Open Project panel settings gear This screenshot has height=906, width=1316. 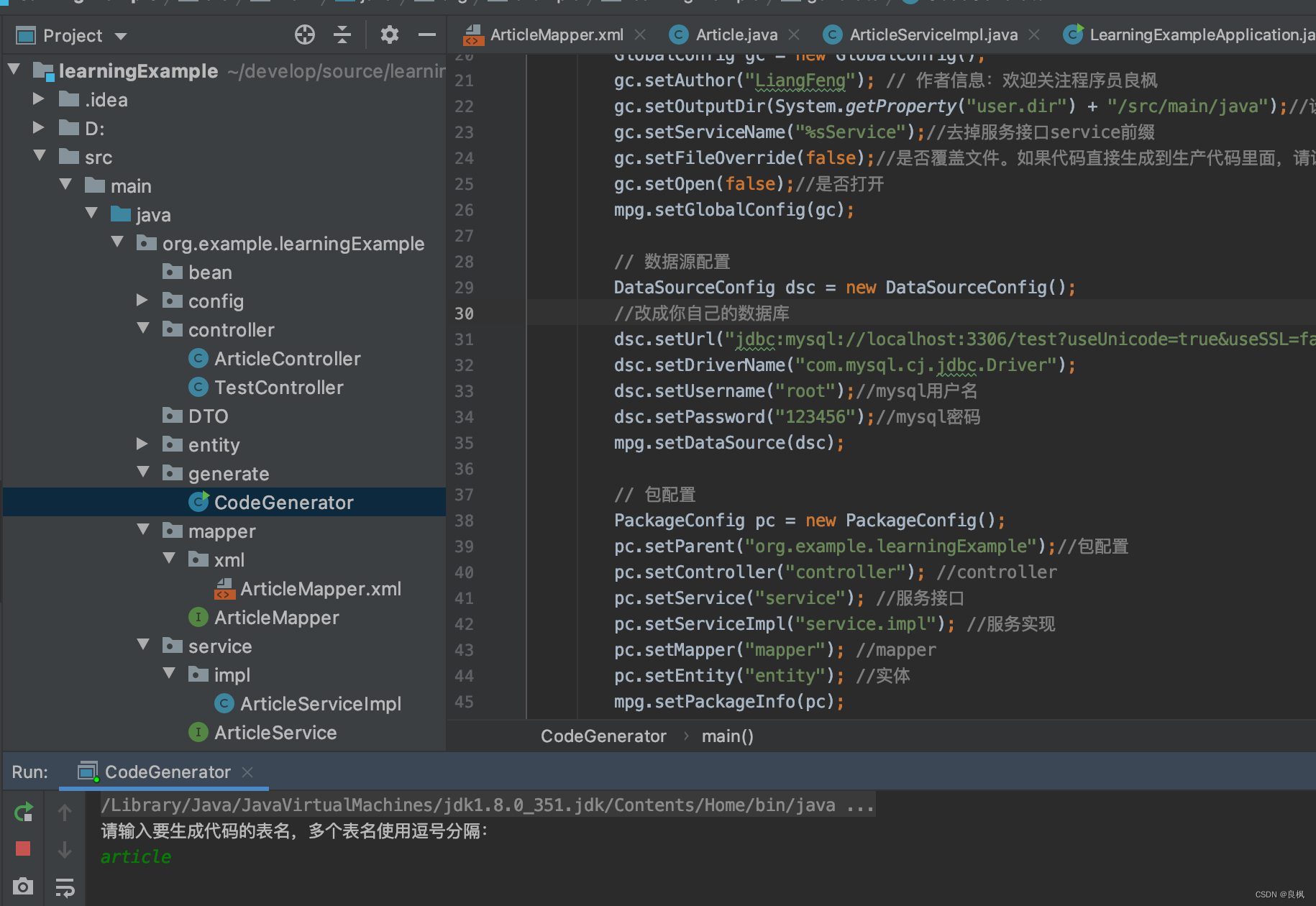click(x=389, y=35)
